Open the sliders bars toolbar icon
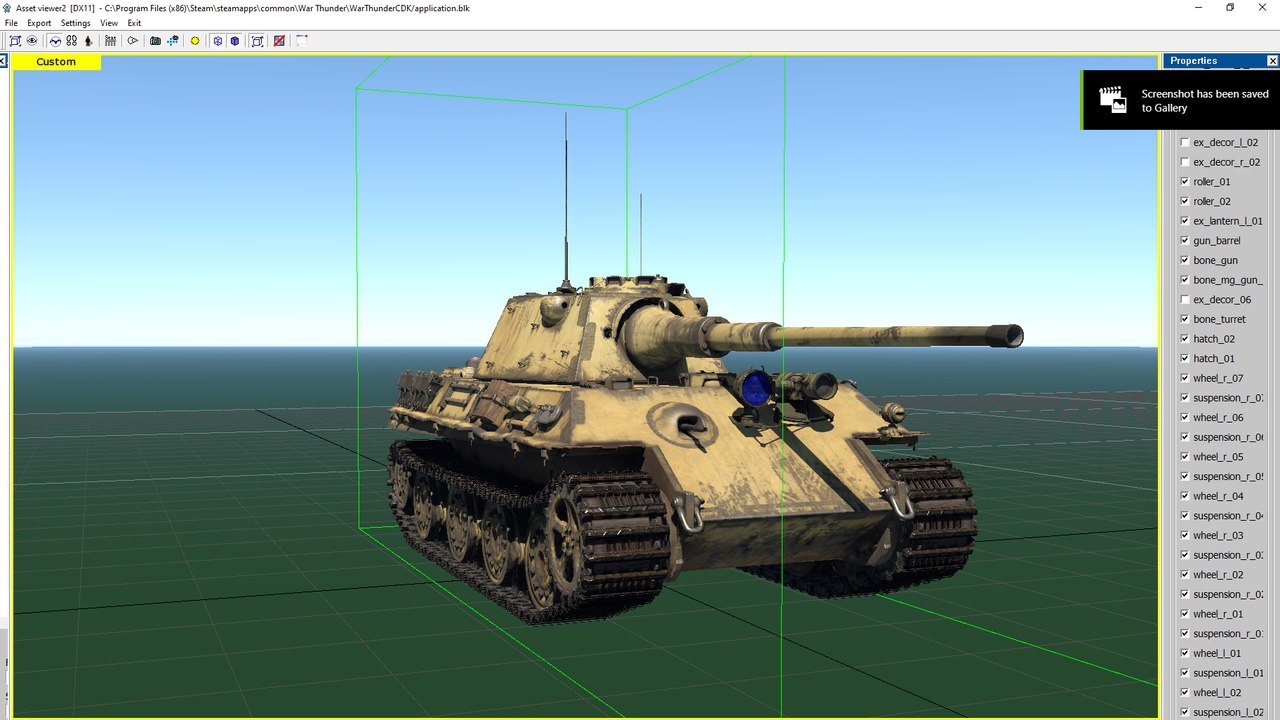The height and width of the screenshot is (720, 1280). point(110,41)
